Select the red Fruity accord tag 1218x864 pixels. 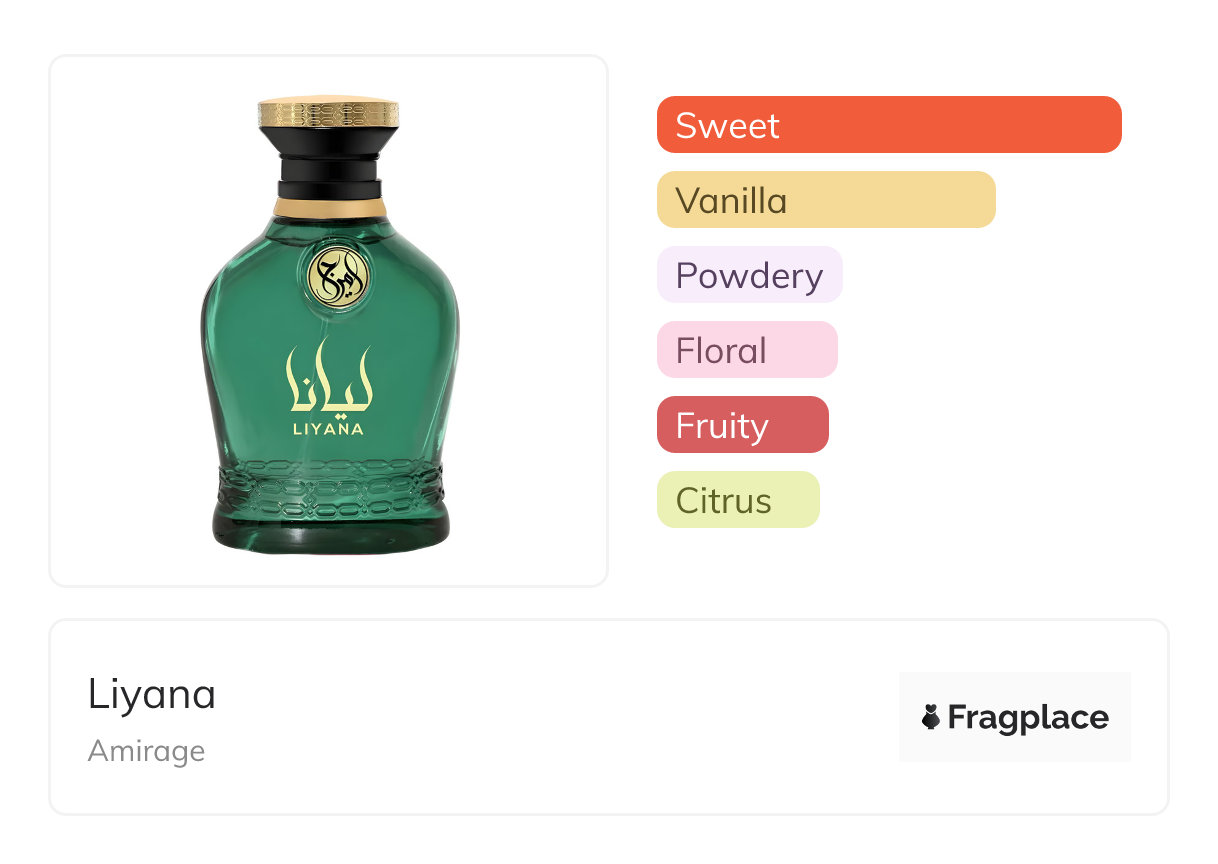742,425
